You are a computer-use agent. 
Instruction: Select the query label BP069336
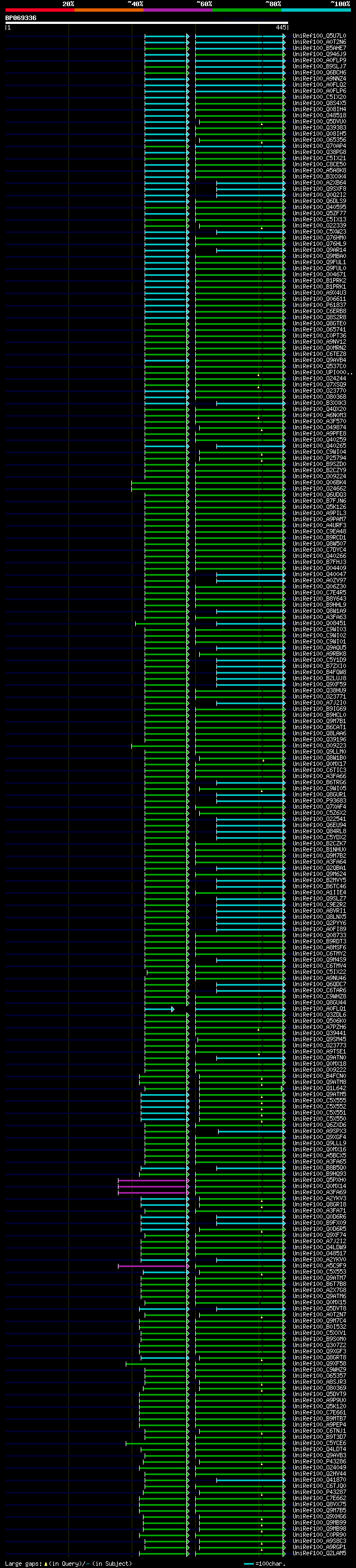pos(21,18)
